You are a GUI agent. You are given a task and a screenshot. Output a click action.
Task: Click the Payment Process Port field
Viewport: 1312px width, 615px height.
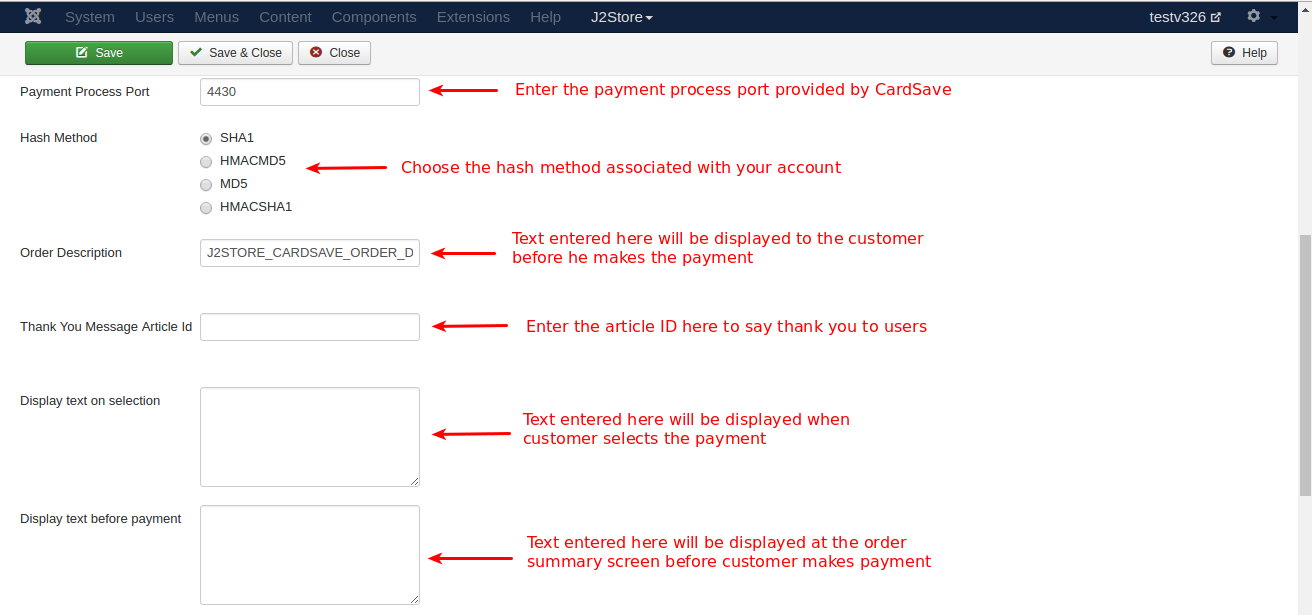[309, 92]
